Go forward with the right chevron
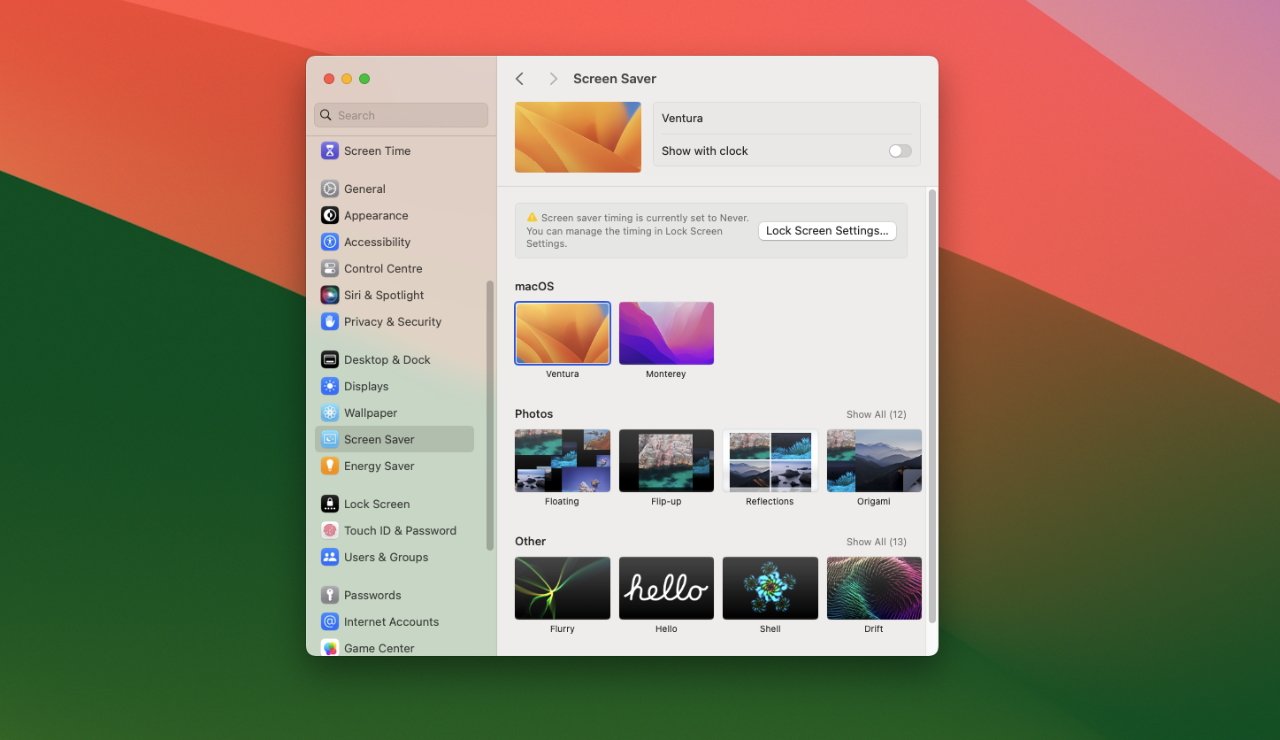The image size is (1280, 740). (x=552, y=79)
